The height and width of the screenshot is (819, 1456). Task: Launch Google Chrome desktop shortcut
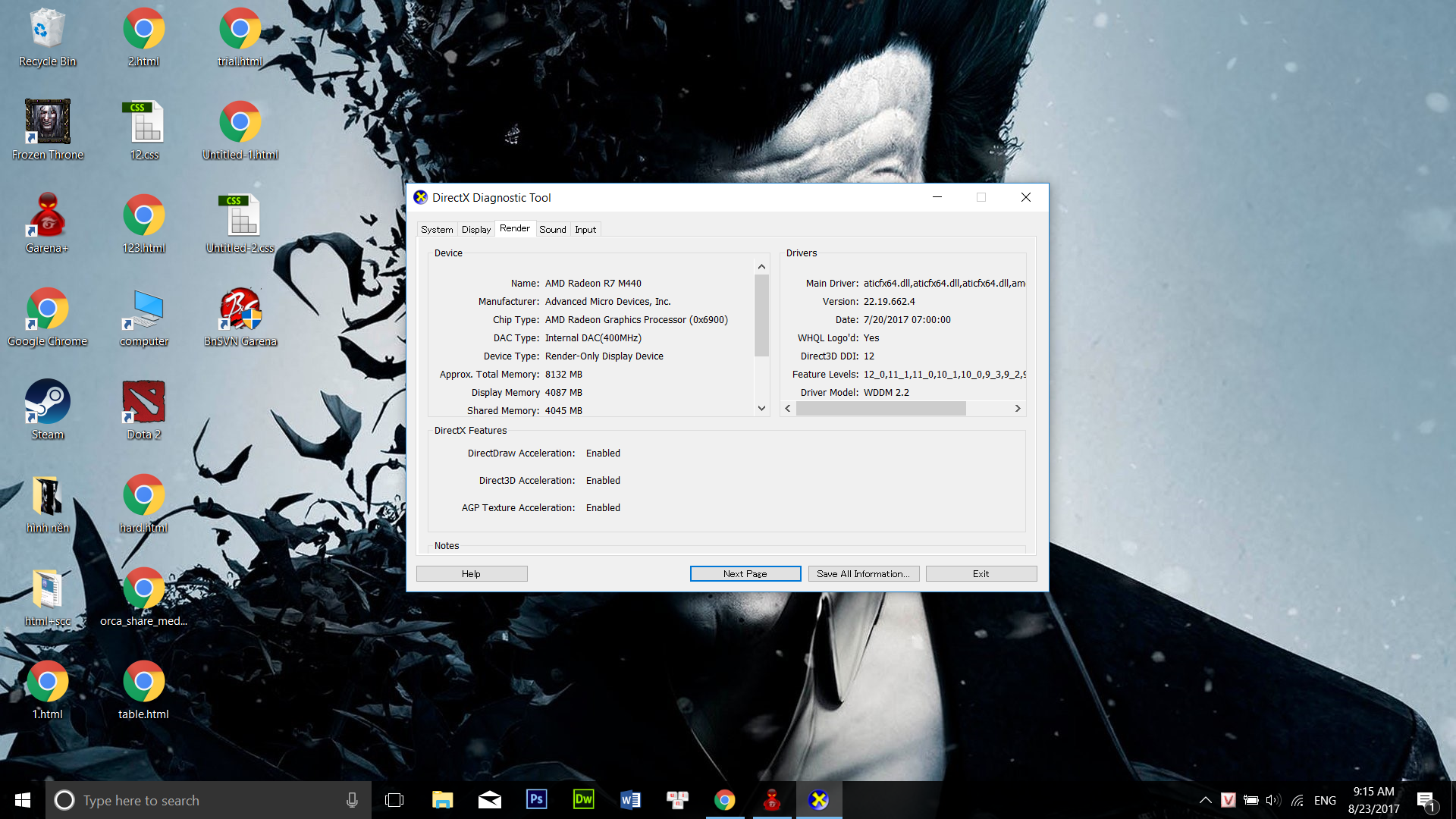pos(47,317)
